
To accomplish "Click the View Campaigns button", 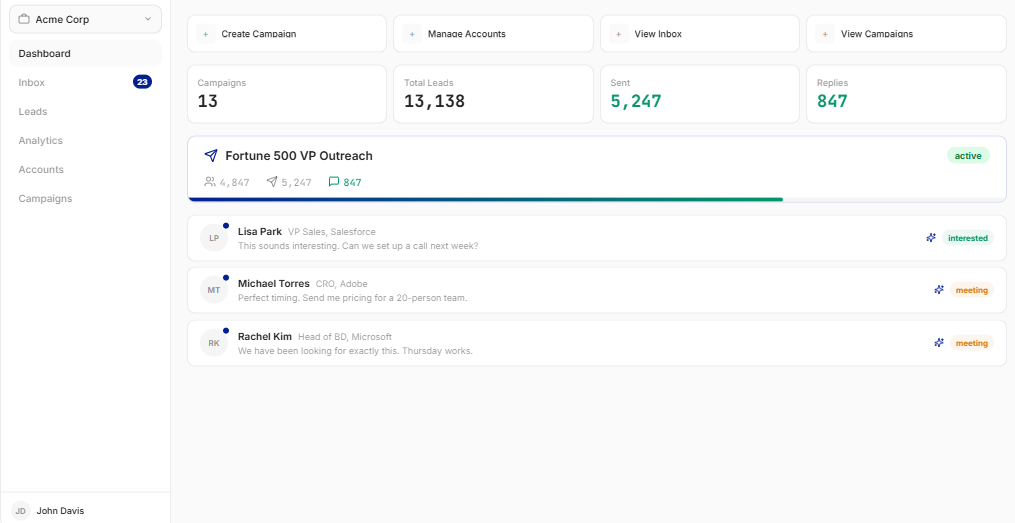I will (906, 34).
